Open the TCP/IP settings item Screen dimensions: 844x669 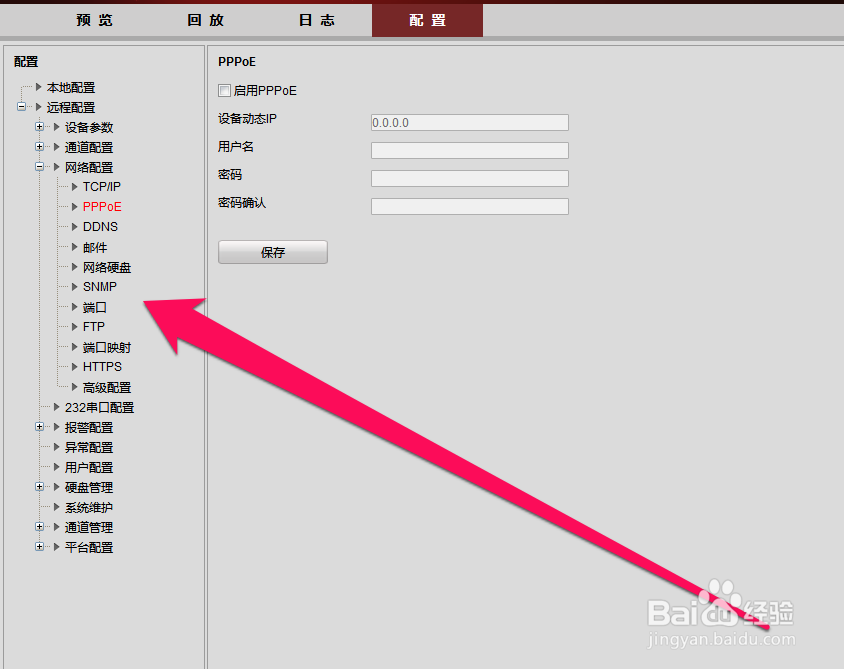pos(102,187)
